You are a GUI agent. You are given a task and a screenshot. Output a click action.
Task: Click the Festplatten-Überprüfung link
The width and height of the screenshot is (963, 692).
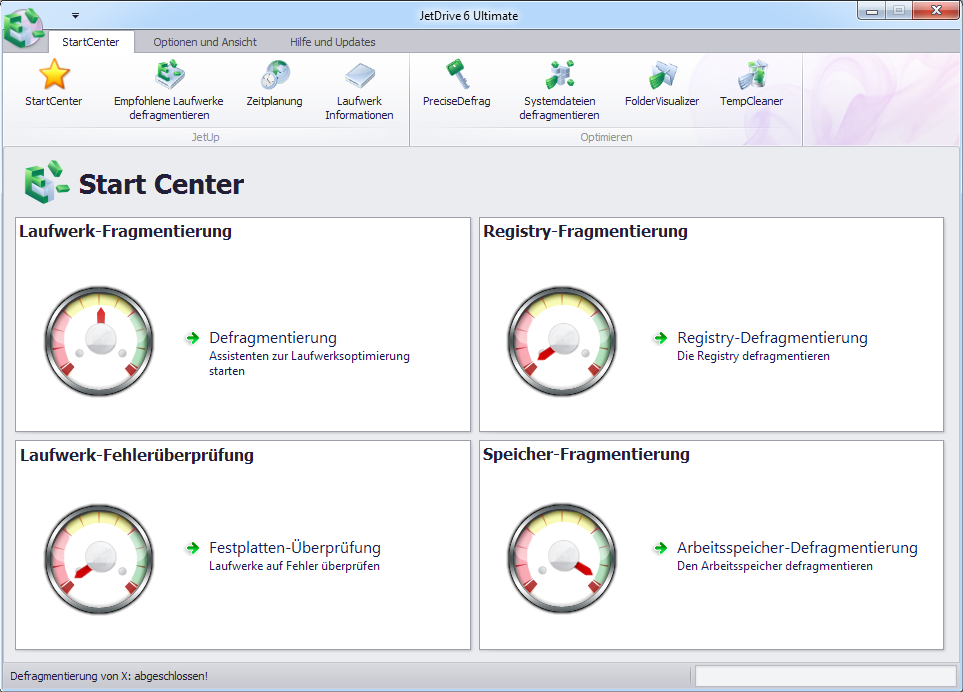point(295,548)
